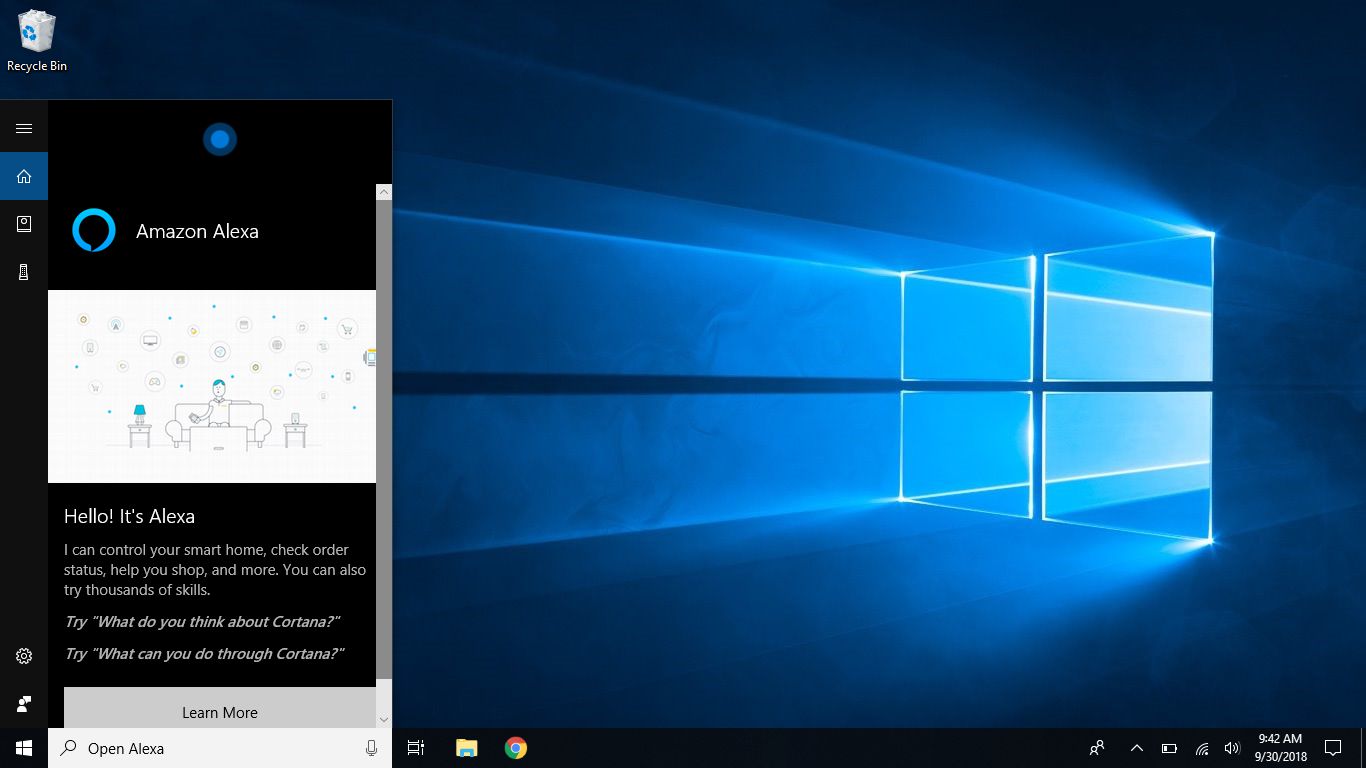Open the Recycle Bin desktop icon
This screenshot has width=1366, height=768.
click(x=37, y=41)
